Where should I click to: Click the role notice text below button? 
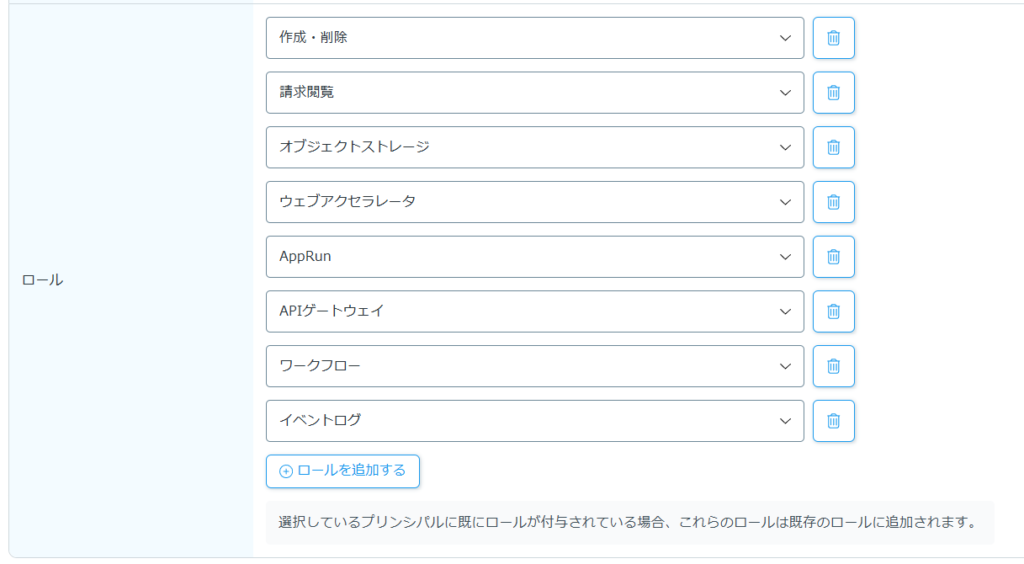[x=627, y=522]
